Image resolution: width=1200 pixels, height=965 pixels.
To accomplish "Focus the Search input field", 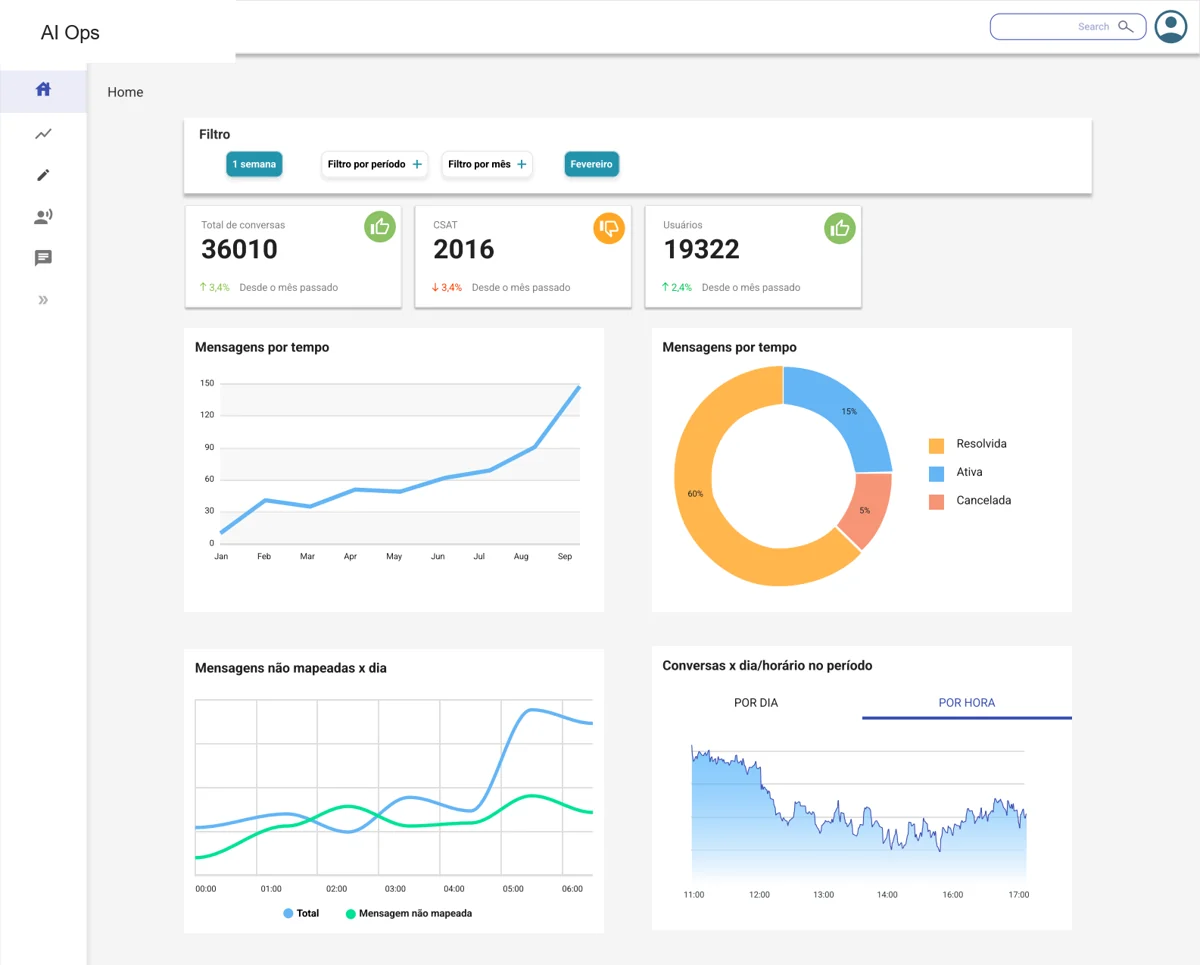I will pos(1068,27).
